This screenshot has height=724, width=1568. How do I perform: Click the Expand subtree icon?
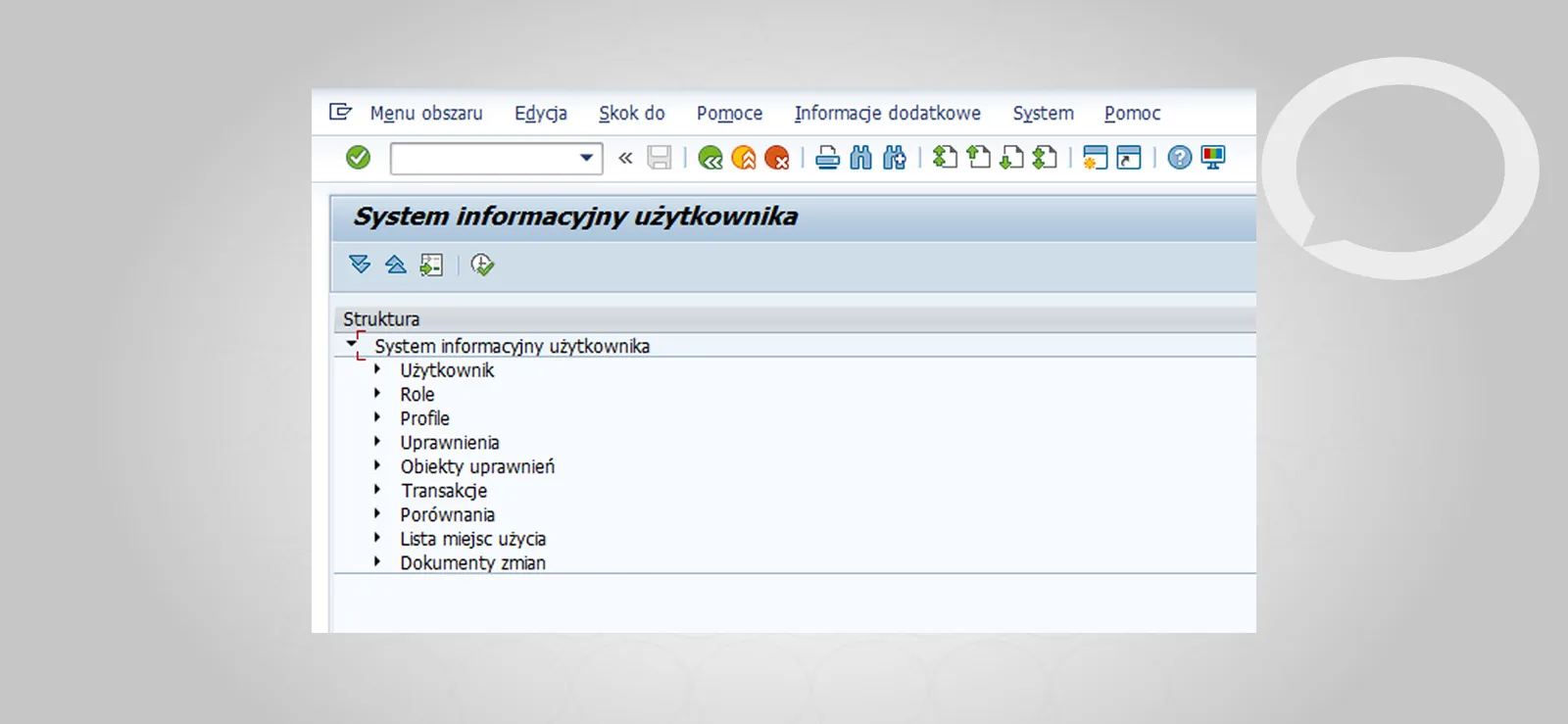(360, 265)
